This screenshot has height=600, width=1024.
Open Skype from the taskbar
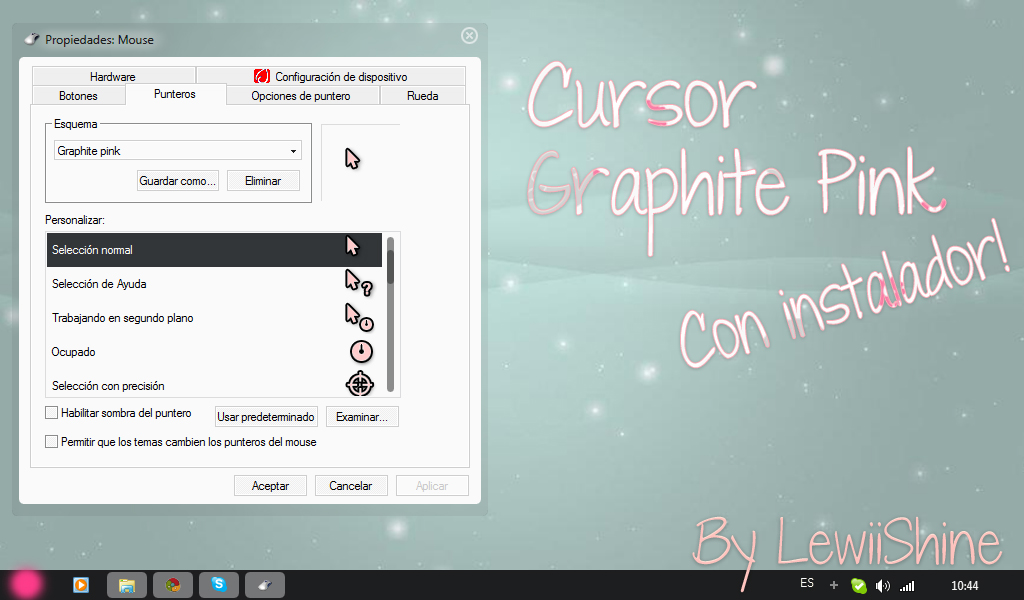click(x=219, y=585)
